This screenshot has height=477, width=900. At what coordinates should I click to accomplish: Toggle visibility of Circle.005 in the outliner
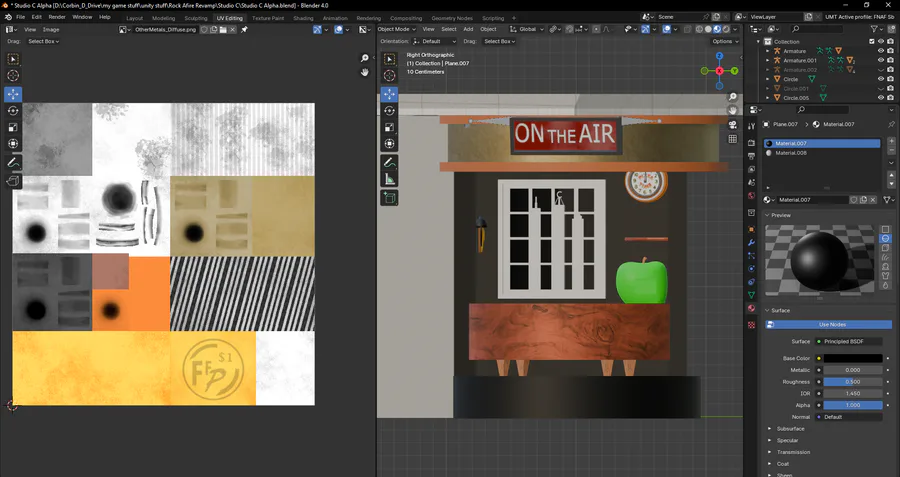pyautogui.click(x=881, y=98)
